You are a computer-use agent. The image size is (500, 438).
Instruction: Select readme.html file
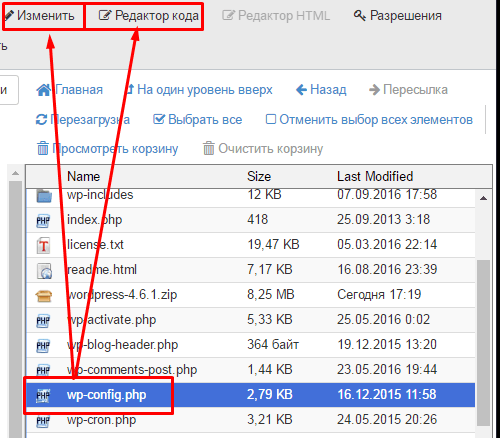[x=251, y=270]
